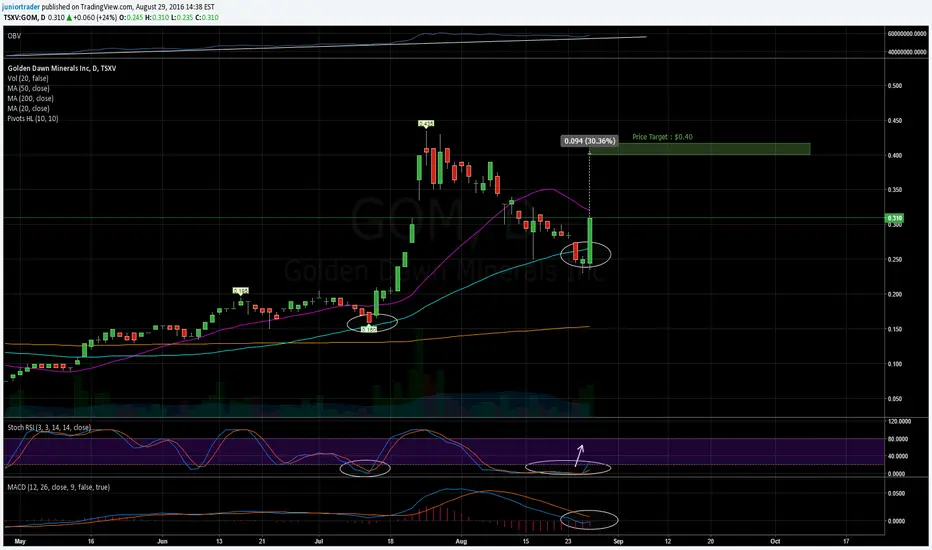932x550 pixels.
Task: Click 80.0000 on the Stoch RSI axis
Action: 898,439
